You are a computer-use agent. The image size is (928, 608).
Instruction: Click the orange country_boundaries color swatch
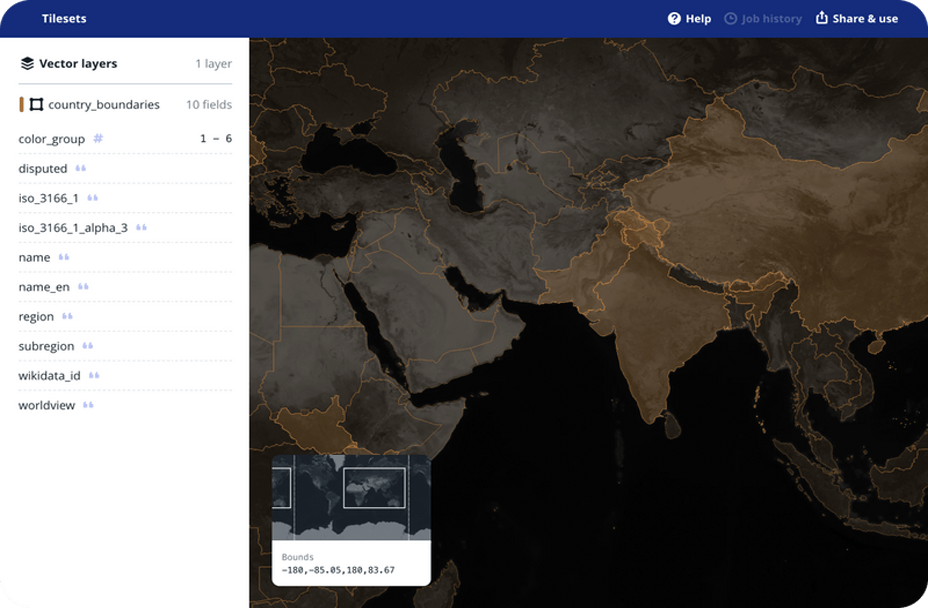(x=21, y=105)
